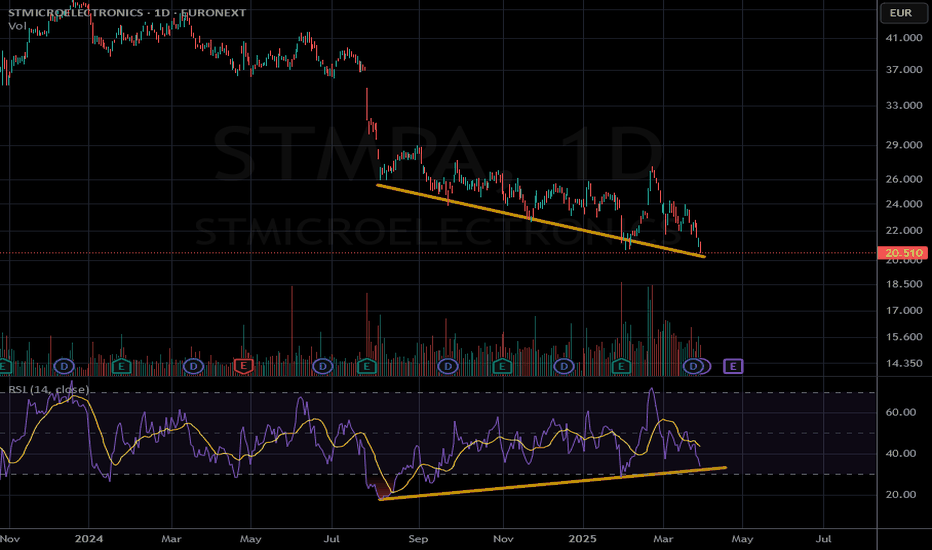Click the dividend D marker just after the Sep label
Screen dimensions: 932x550
coord(448,366)
